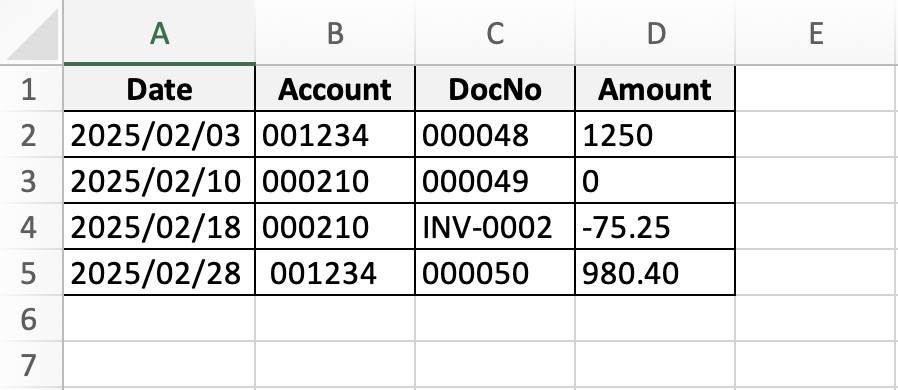Select row 1 header

(31, 89)
